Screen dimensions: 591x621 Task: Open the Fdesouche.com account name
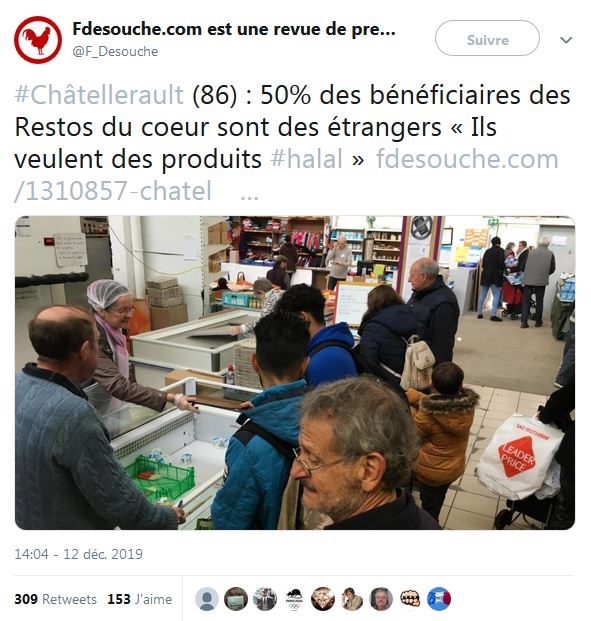(234, 29)
